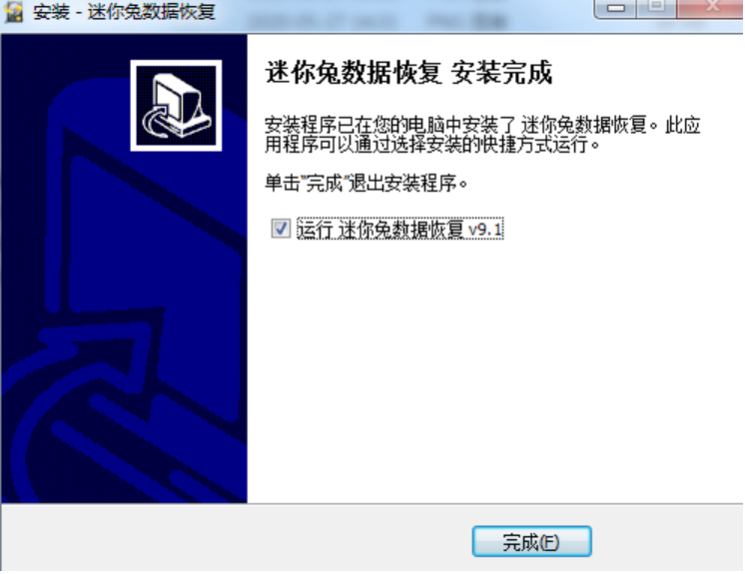Click the gray bottom bar left of 完成
Image resolution: width=745 pixels, height=574 pixels.
click(238, 539)
